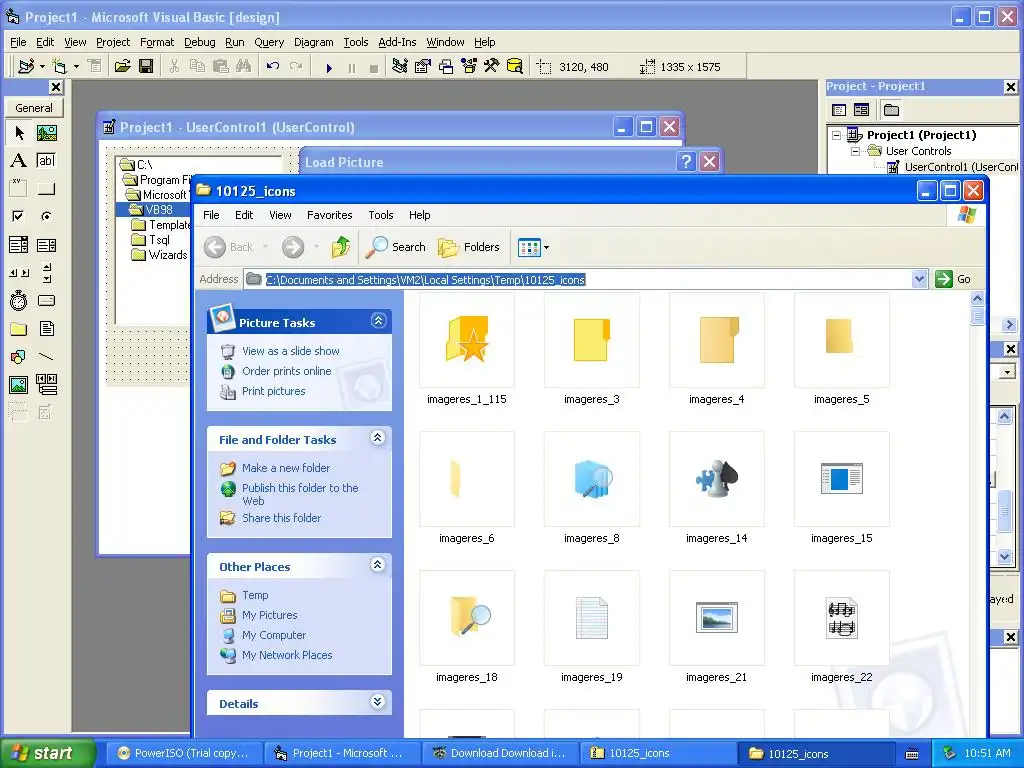
Task: Select the CheckBox control in toolbox
Action: [x=18, y=216]
